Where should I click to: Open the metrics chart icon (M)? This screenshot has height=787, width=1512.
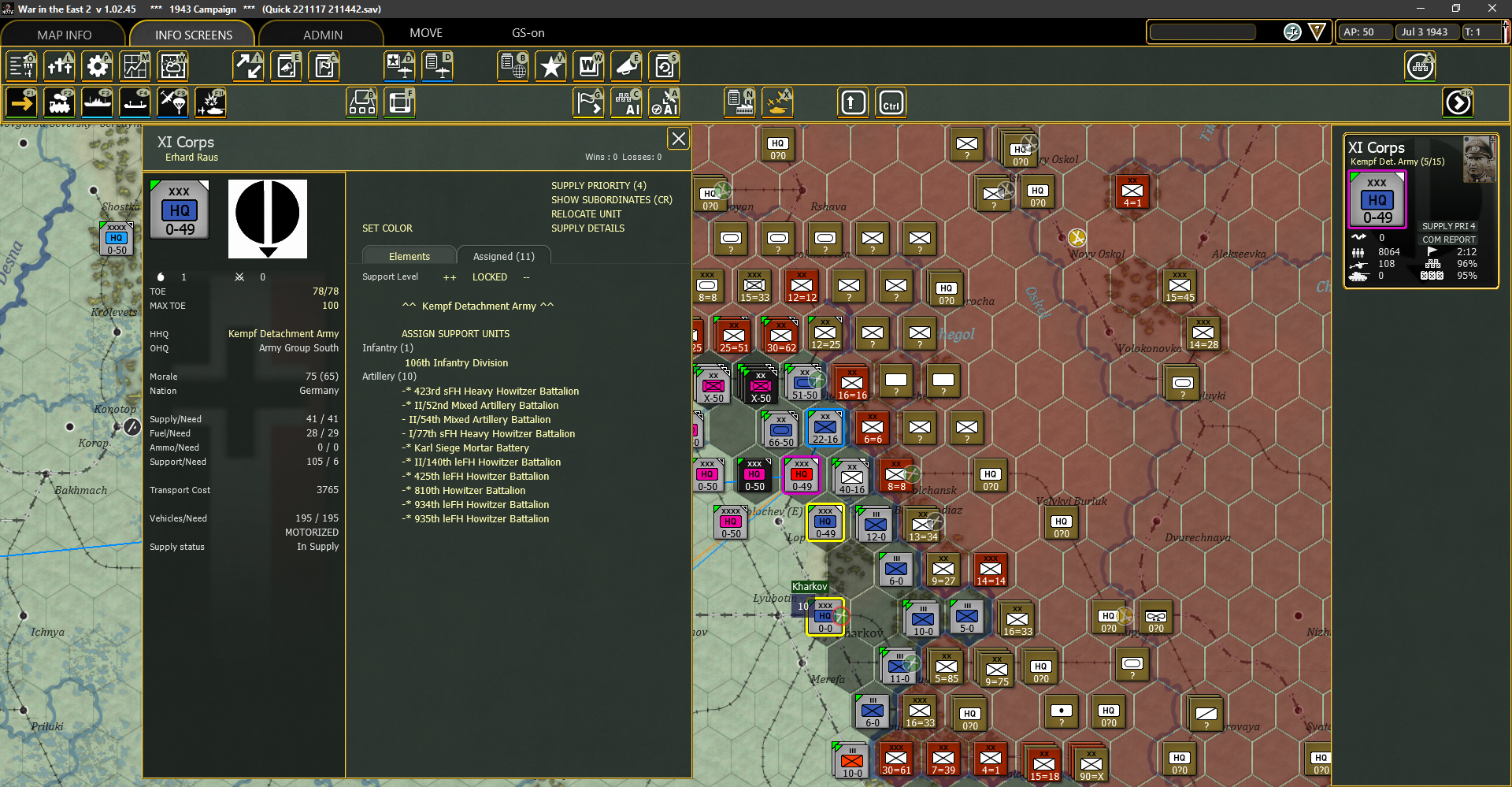[x=135, y=66]
